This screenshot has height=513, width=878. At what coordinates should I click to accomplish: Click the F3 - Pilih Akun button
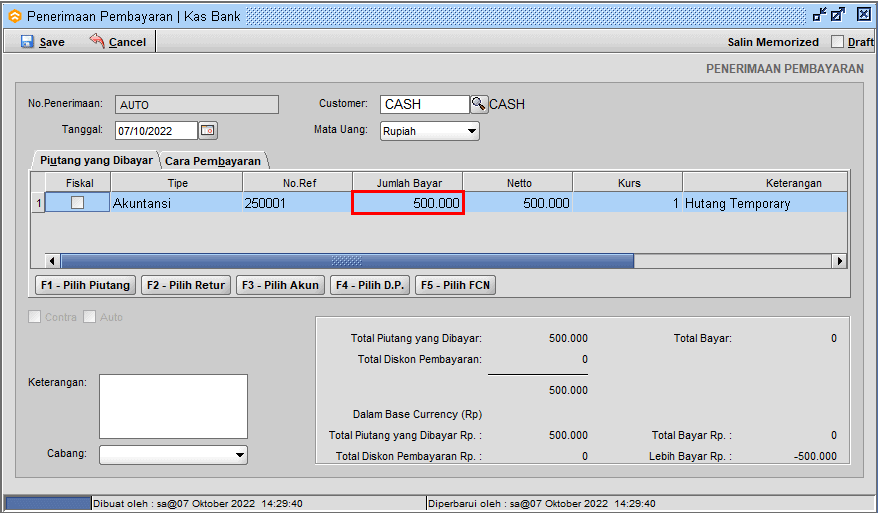(280, 285)
